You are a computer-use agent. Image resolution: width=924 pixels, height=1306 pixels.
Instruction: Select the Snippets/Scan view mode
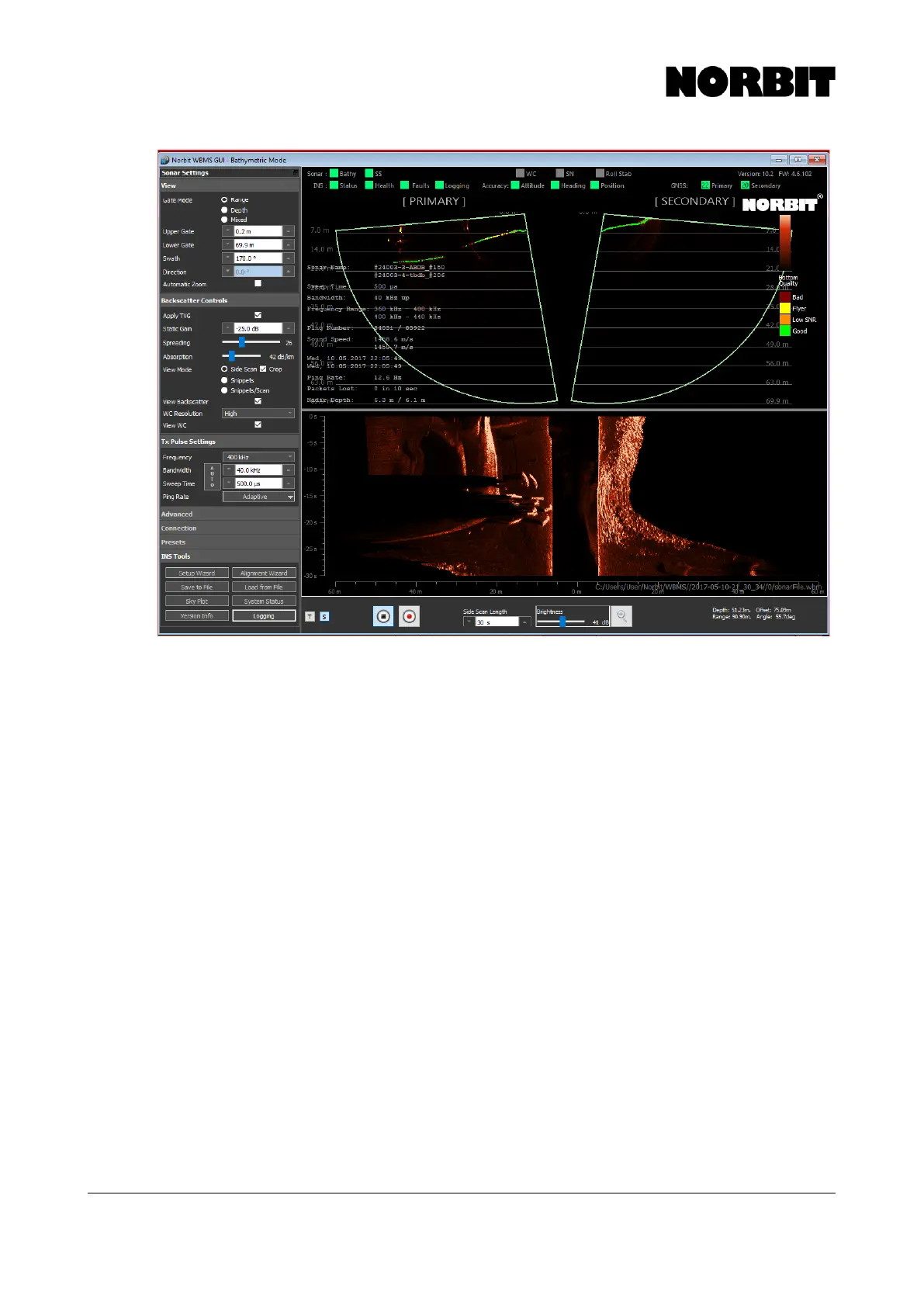click(x=224, y=390)
